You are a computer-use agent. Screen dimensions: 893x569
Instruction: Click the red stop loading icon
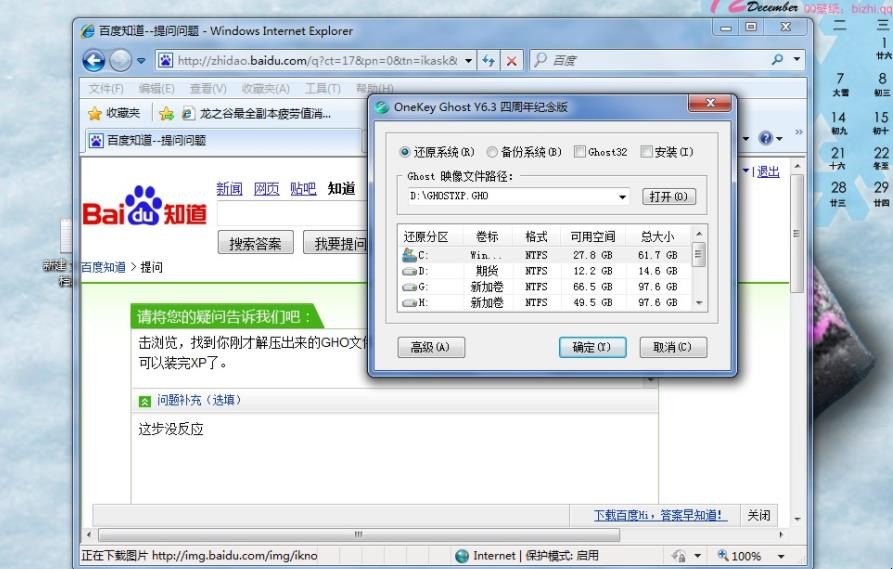tap(511, 60)
